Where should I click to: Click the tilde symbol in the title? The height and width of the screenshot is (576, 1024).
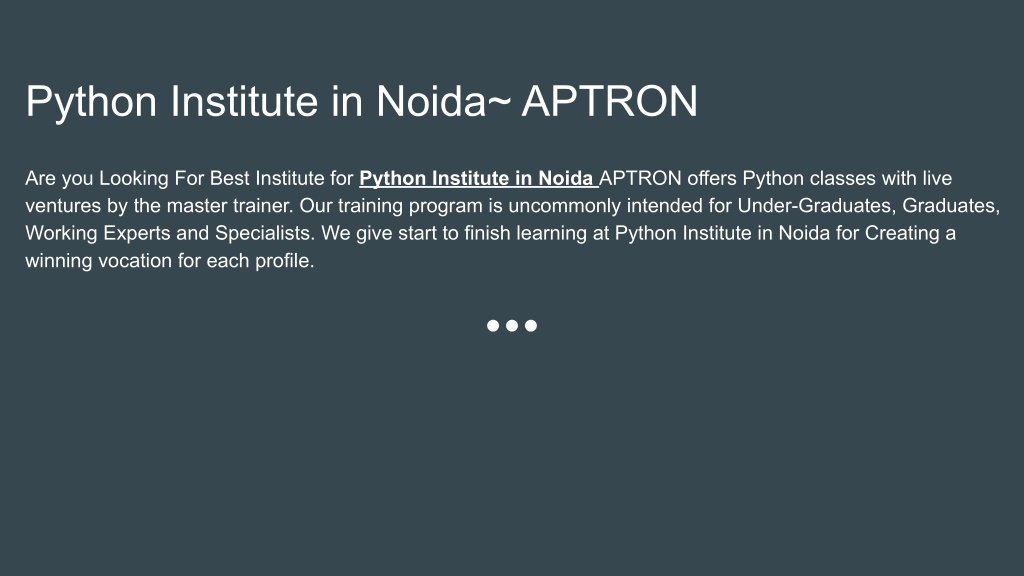(x=499, y=101)
